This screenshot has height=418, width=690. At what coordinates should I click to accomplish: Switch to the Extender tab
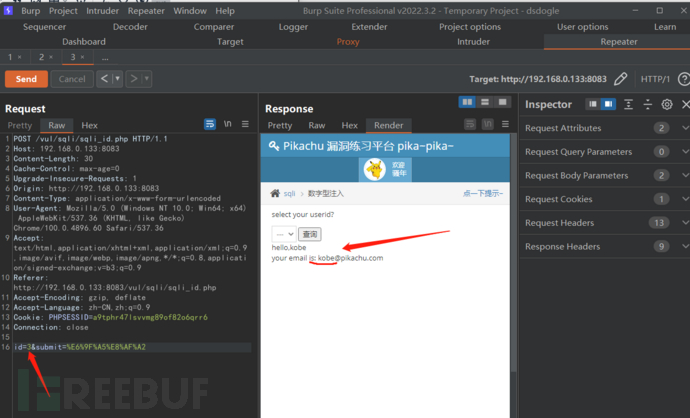point(369,27)
